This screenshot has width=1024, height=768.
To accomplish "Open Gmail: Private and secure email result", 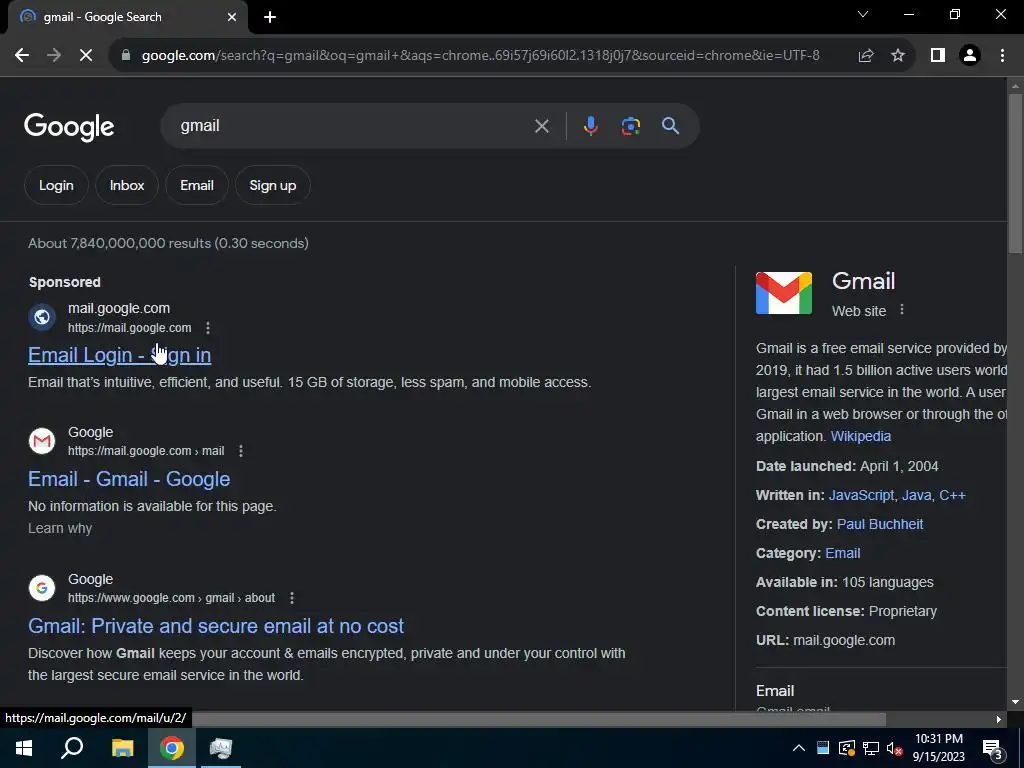I will [x=216, y=626].
